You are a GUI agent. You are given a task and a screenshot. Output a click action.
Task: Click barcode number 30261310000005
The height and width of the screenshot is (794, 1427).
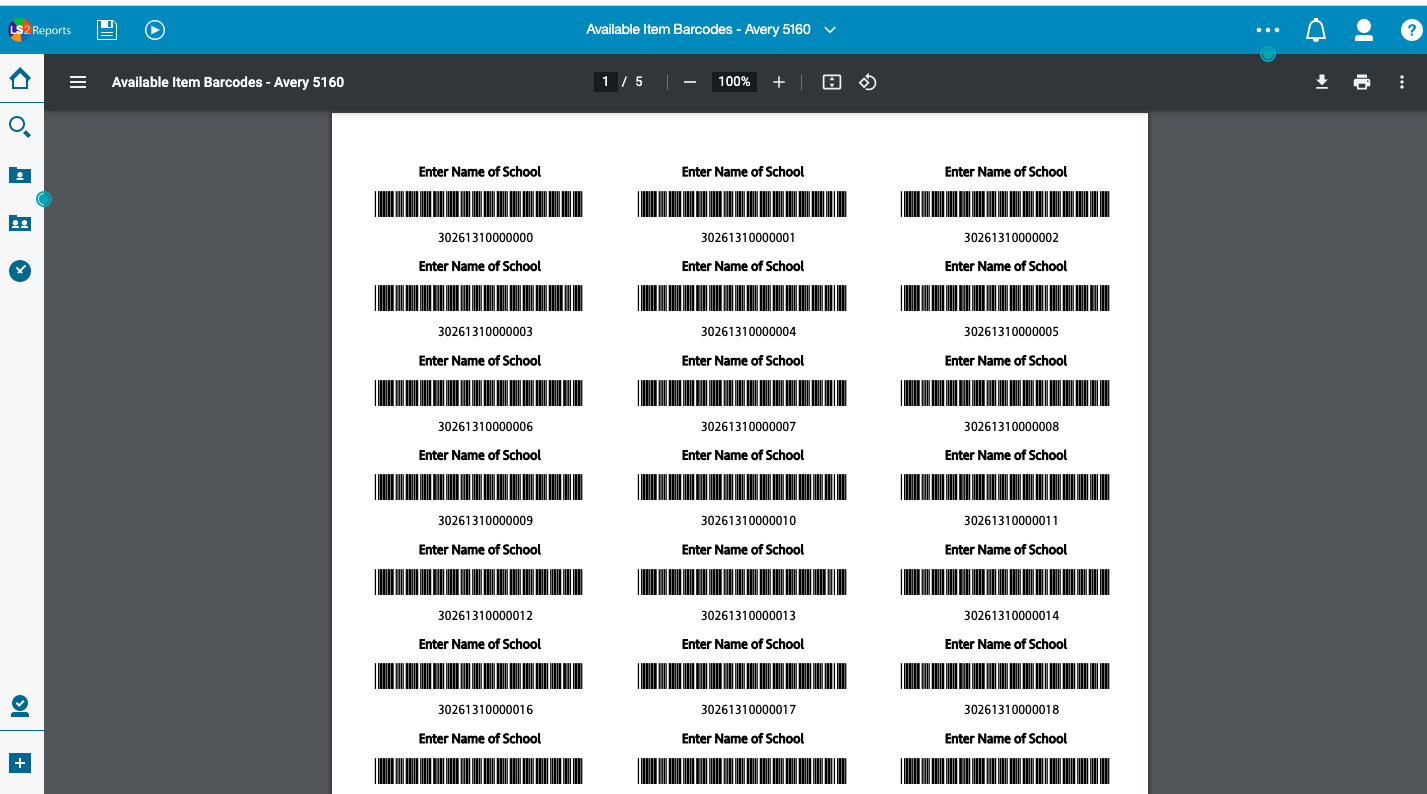click(x=1011, y=332)
